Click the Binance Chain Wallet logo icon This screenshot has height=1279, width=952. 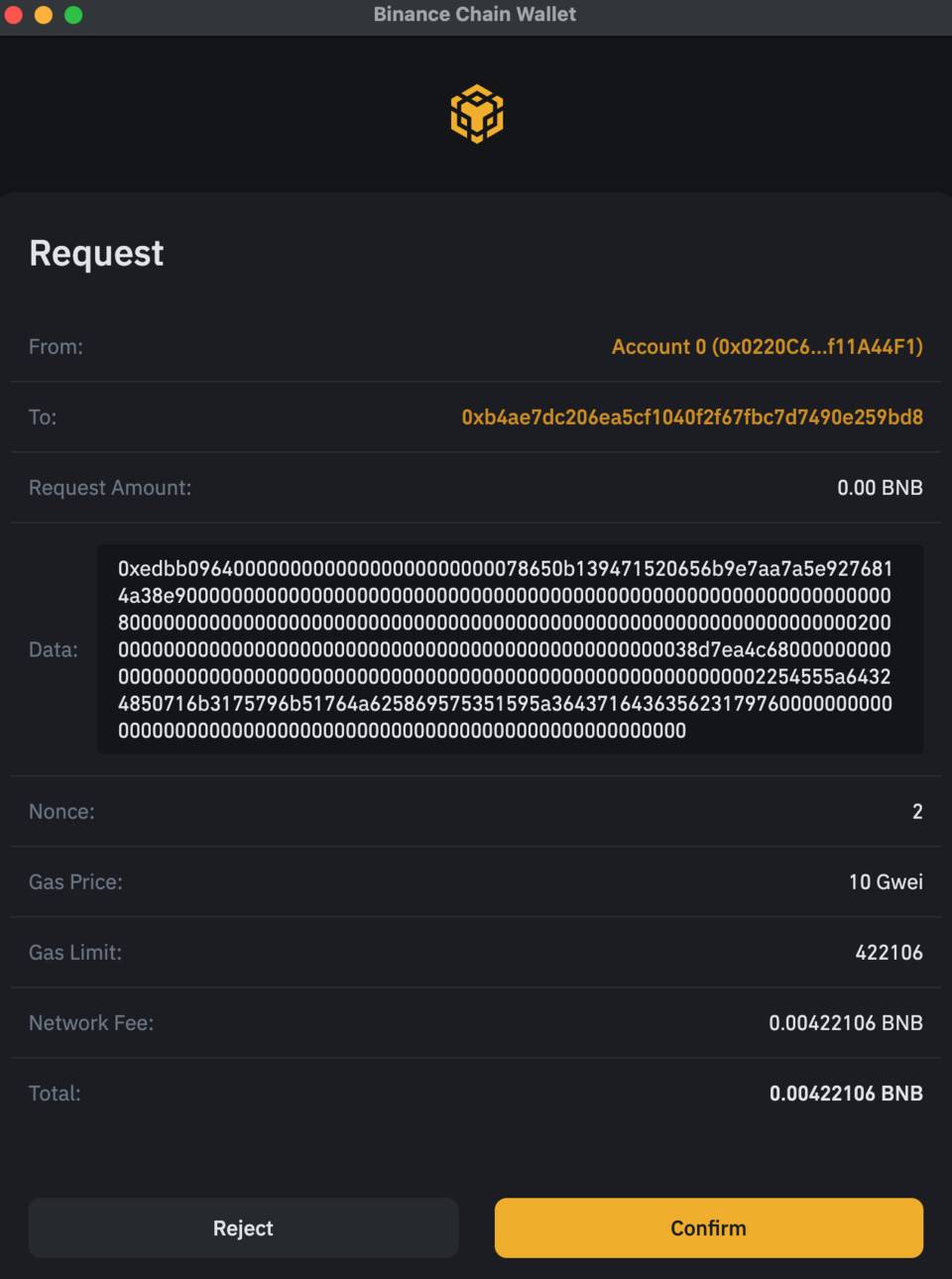476,114
